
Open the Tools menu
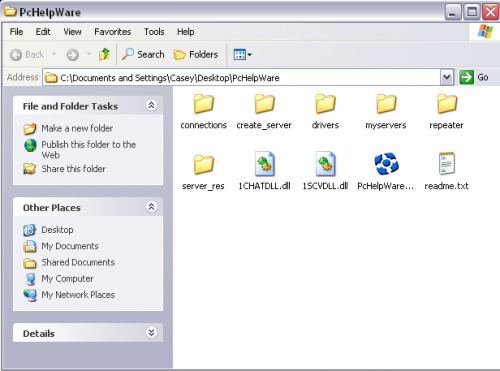(x=154, y=32)
